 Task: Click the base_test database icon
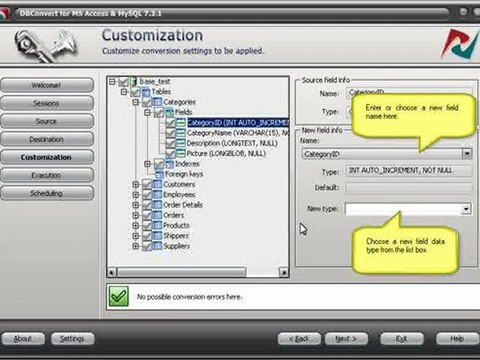[x=133, y=82]
